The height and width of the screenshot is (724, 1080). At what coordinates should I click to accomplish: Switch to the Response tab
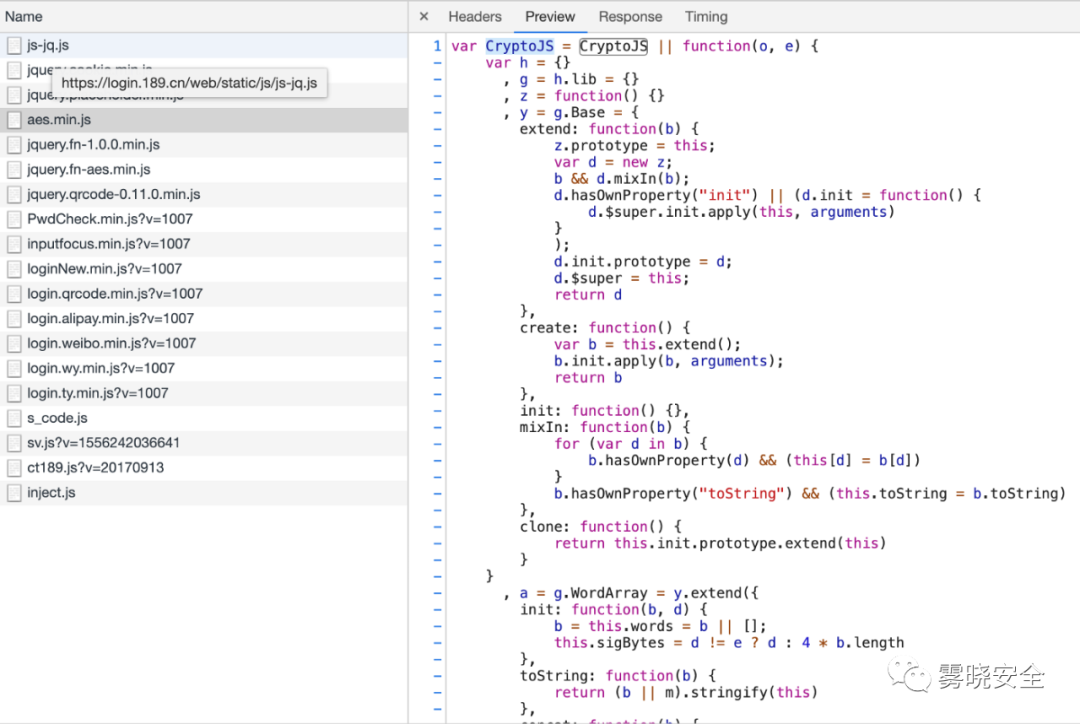tap(630, 17)
